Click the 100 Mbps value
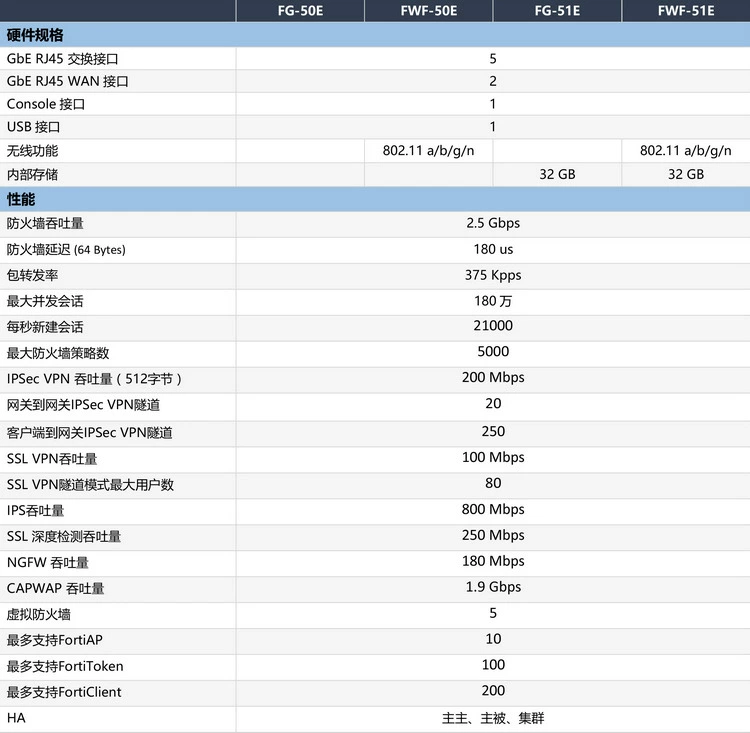This screenshot has width=750, height=733. 493,457
